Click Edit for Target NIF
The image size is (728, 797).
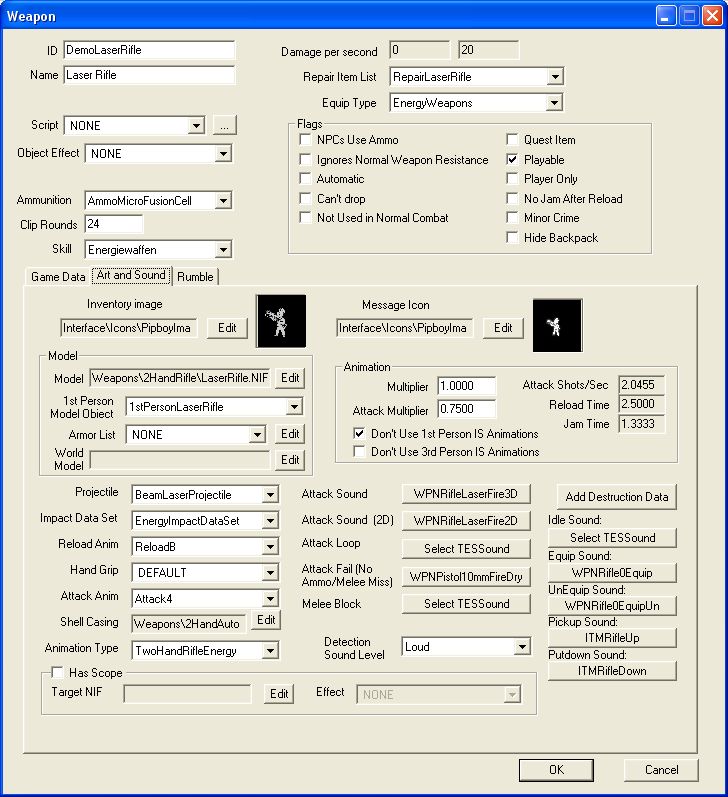click(279, 694)
